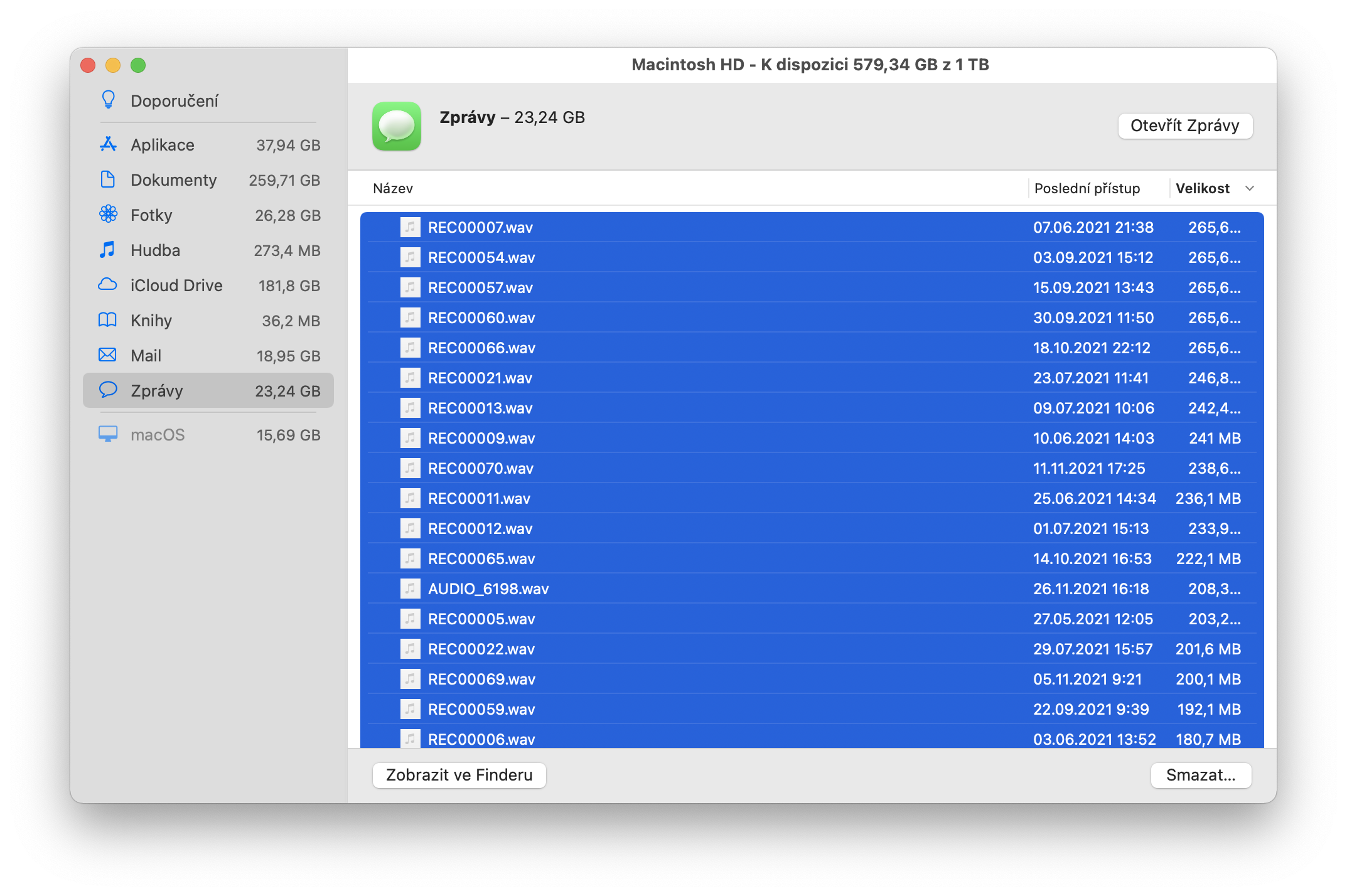Viewport: 1347px width, 896px height.
Task: Click the green fullscreen window button
Action: (x=138, y=65)
